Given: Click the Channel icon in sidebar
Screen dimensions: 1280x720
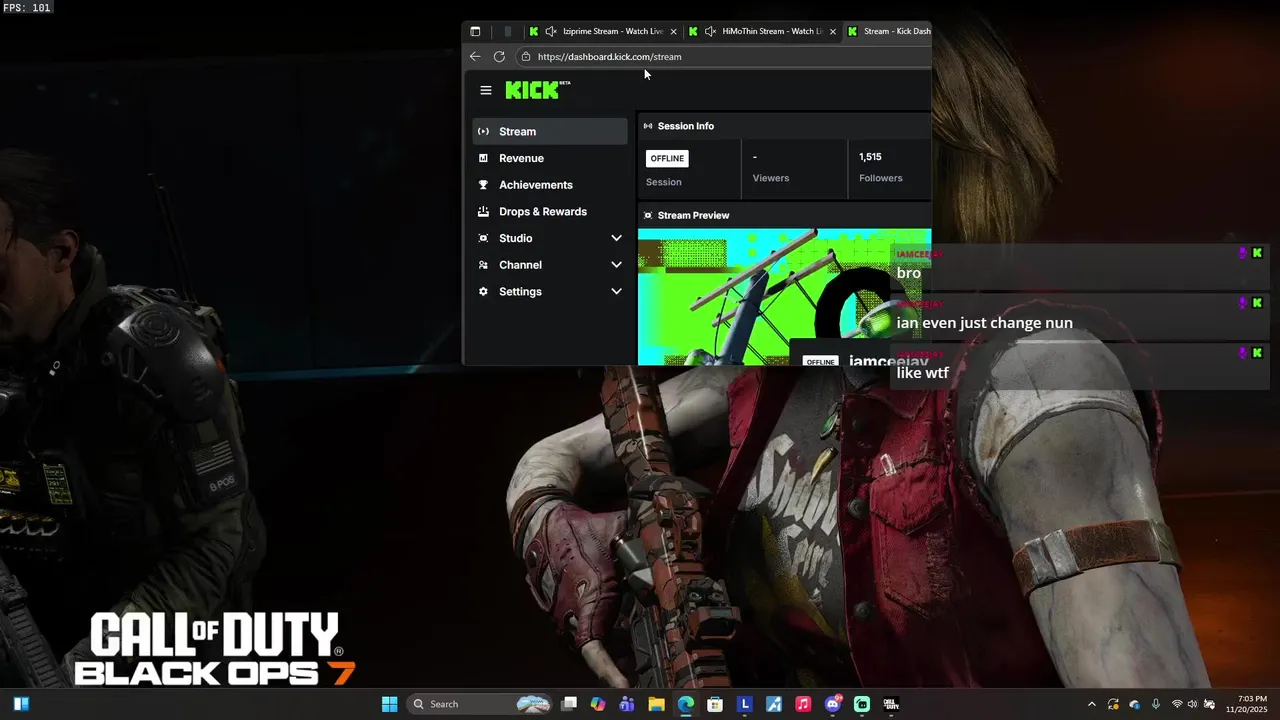Looking at the screenshot, I should click(484, 265).
